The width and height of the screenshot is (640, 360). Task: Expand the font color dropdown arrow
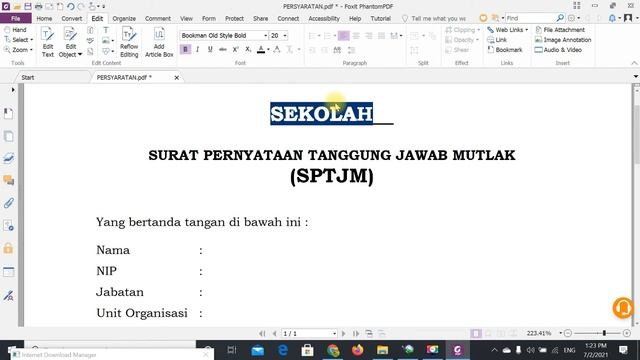coord(268,49)
